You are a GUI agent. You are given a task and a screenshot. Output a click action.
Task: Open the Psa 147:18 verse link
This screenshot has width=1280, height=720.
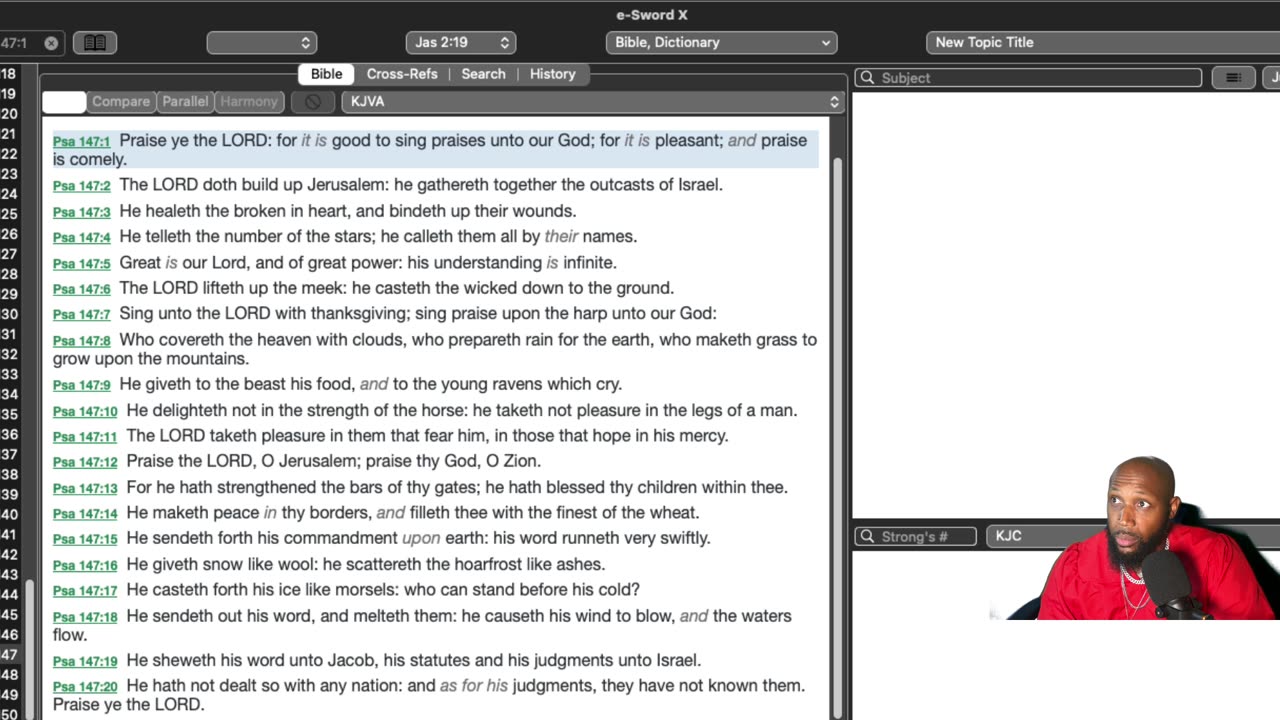tap(85, 617)
